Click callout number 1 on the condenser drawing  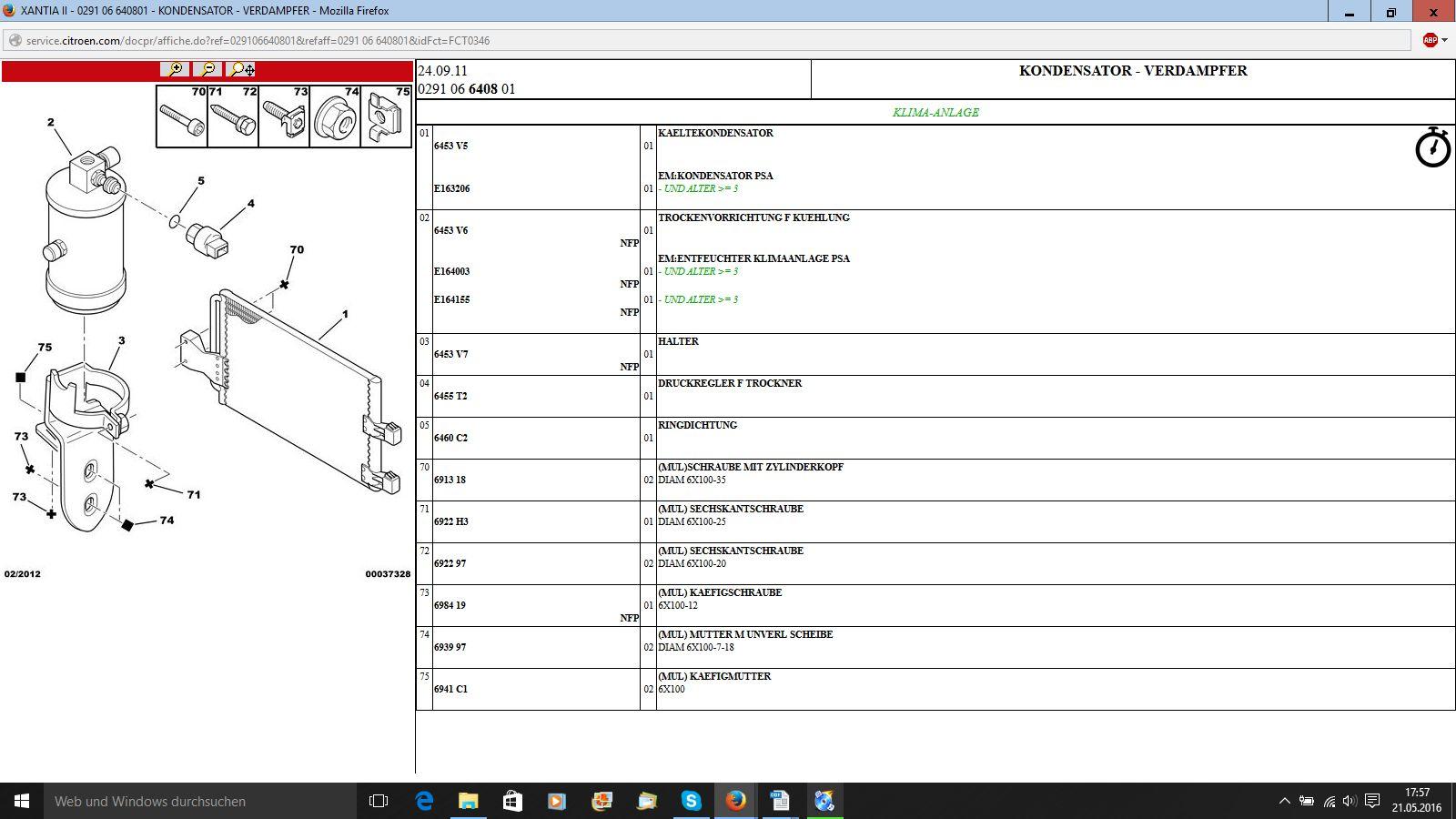coord(345,314)
